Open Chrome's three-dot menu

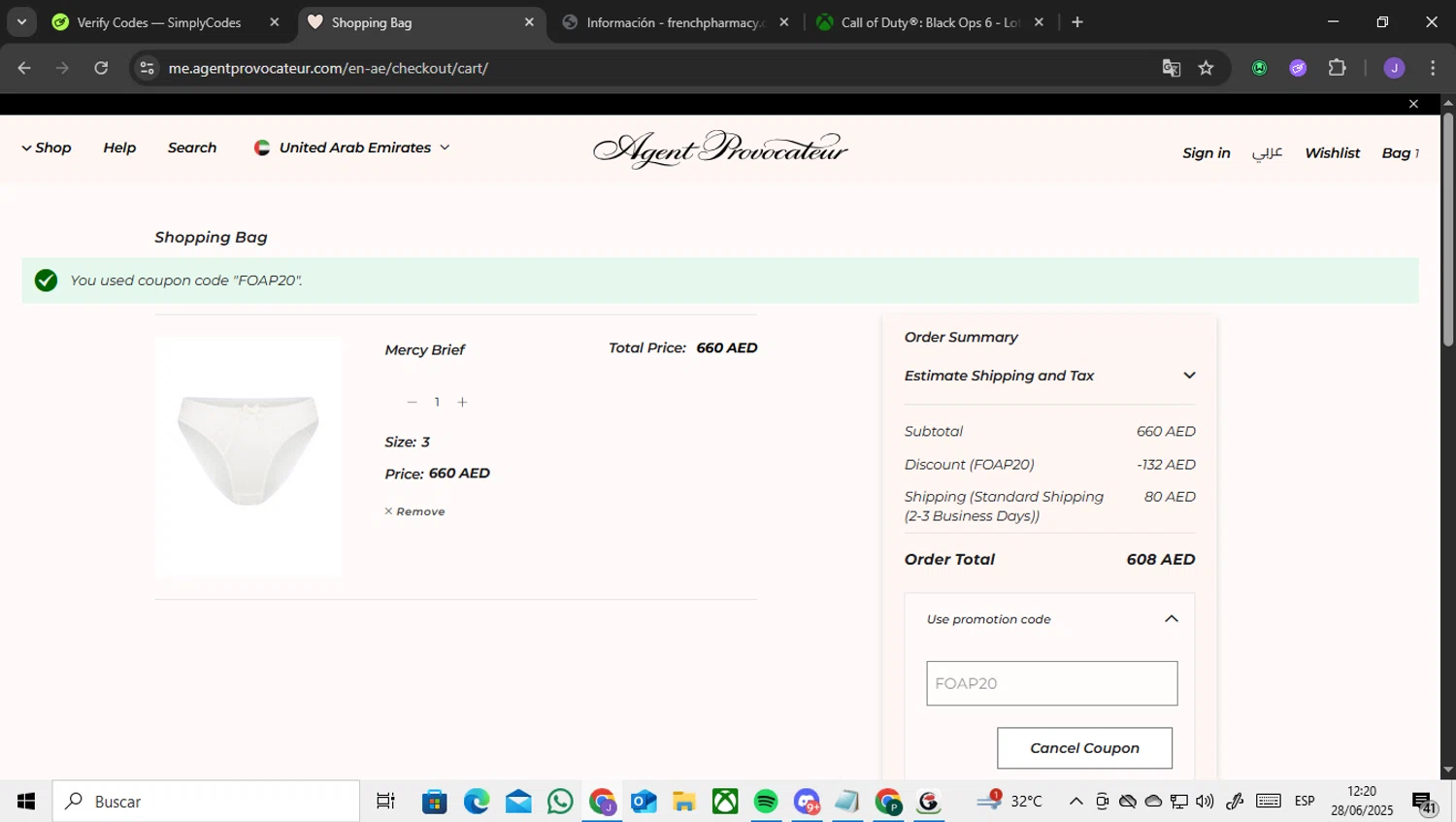click(1433, 68)
